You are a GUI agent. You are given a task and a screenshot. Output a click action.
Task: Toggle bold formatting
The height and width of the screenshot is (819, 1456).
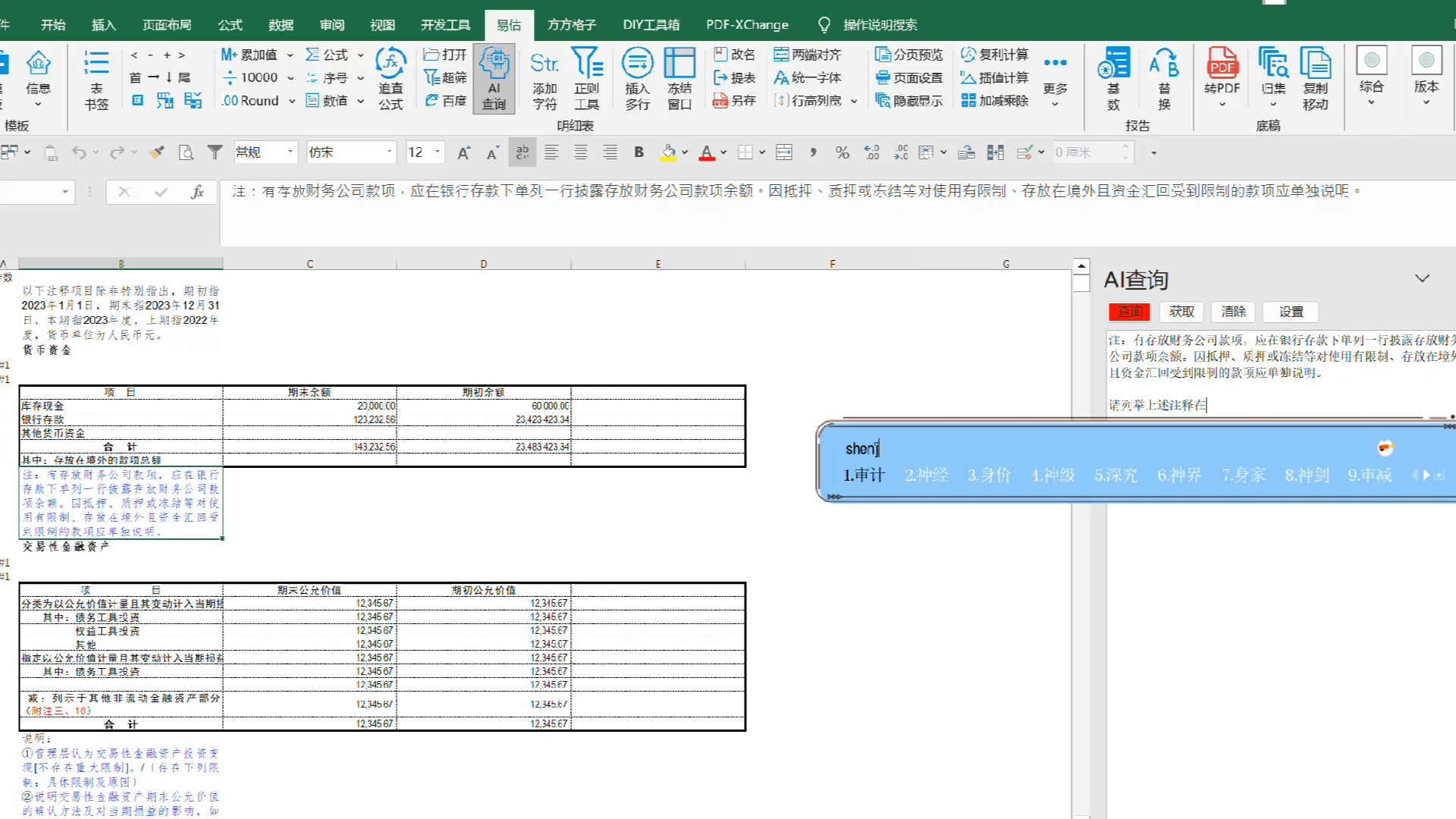click(x=639, y=152)
